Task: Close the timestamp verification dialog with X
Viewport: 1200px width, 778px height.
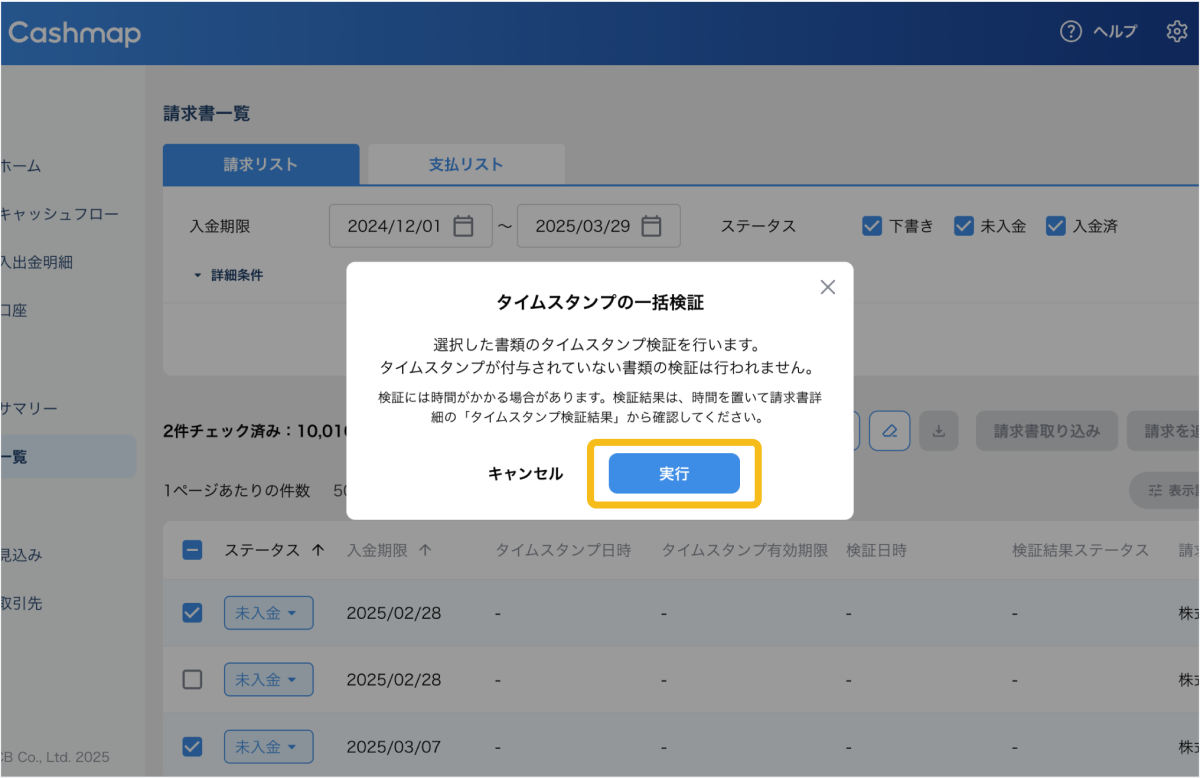Action: pos(827,287)
